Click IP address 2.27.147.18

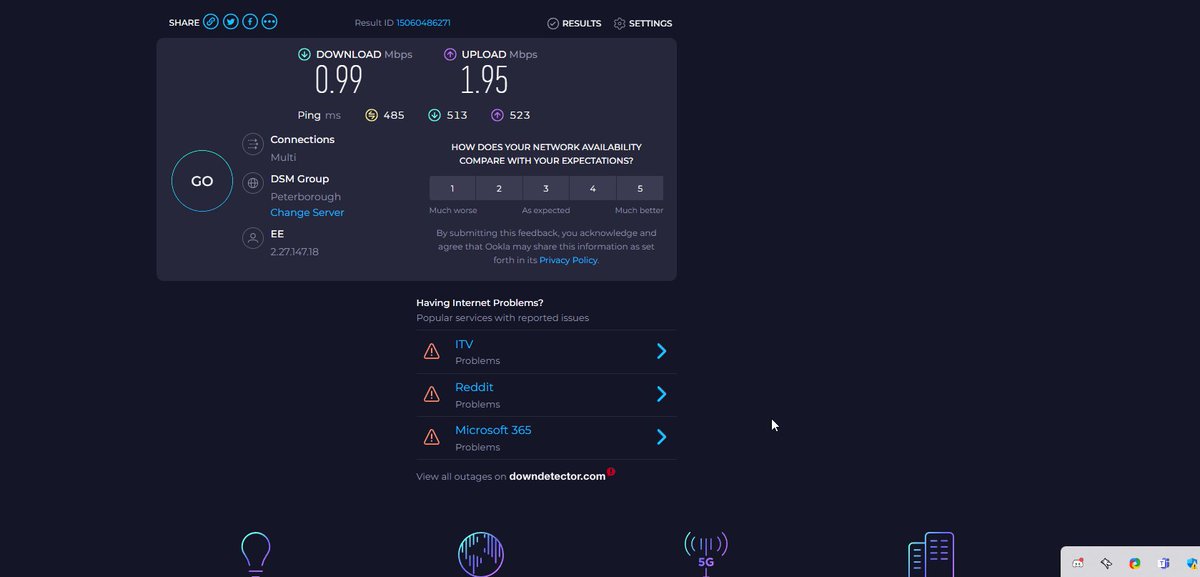point(294,252)
